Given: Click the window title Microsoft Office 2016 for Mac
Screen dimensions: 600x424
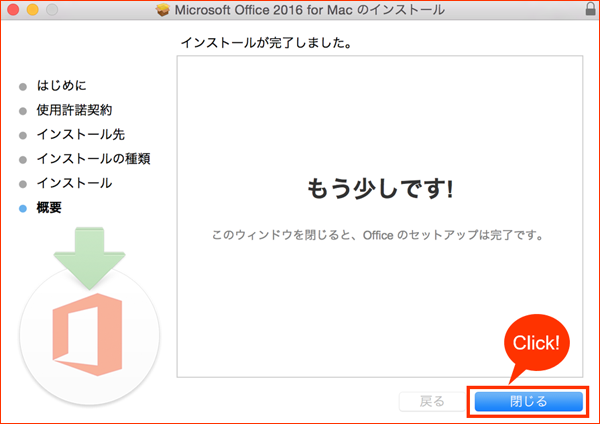Looking at the screenshot, I should (263, 10).
